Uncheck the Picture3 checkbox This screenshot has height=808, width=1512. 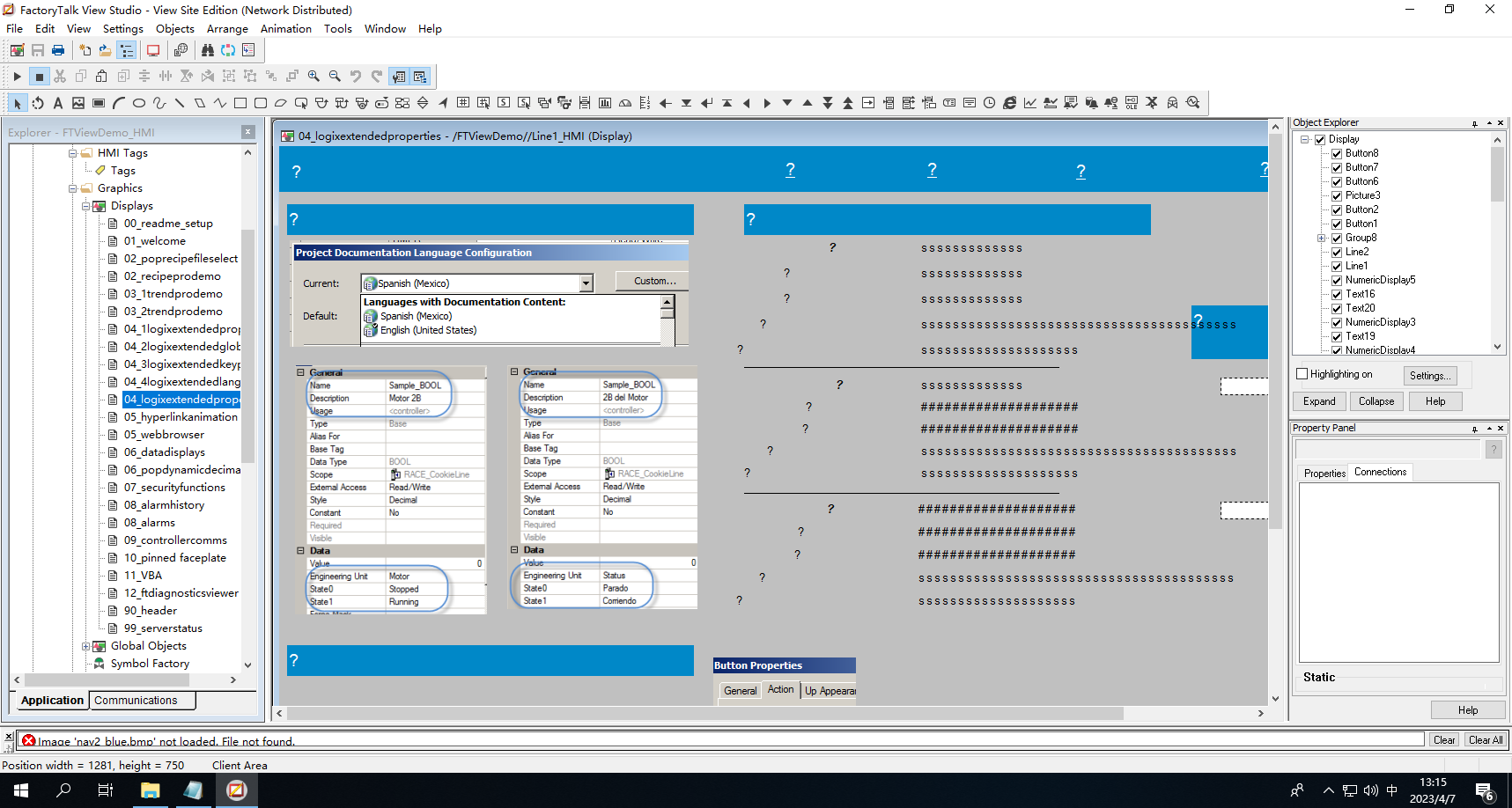coord(1337,195)
